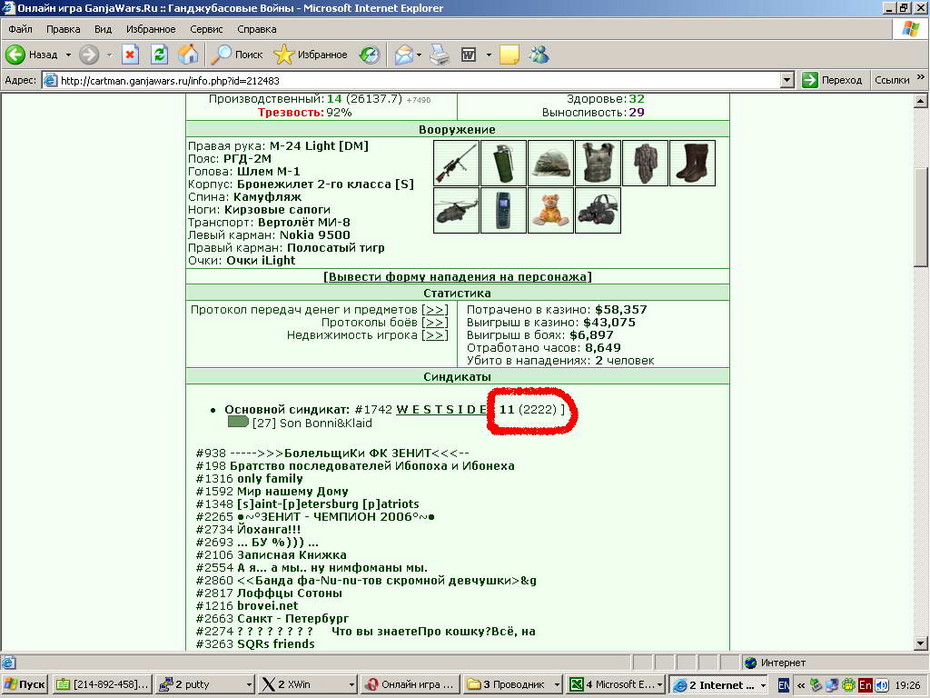Viewport: 930px width, 698px height.
Task: Open Протоколы боёв arrow link
Action: coord(435,323)
